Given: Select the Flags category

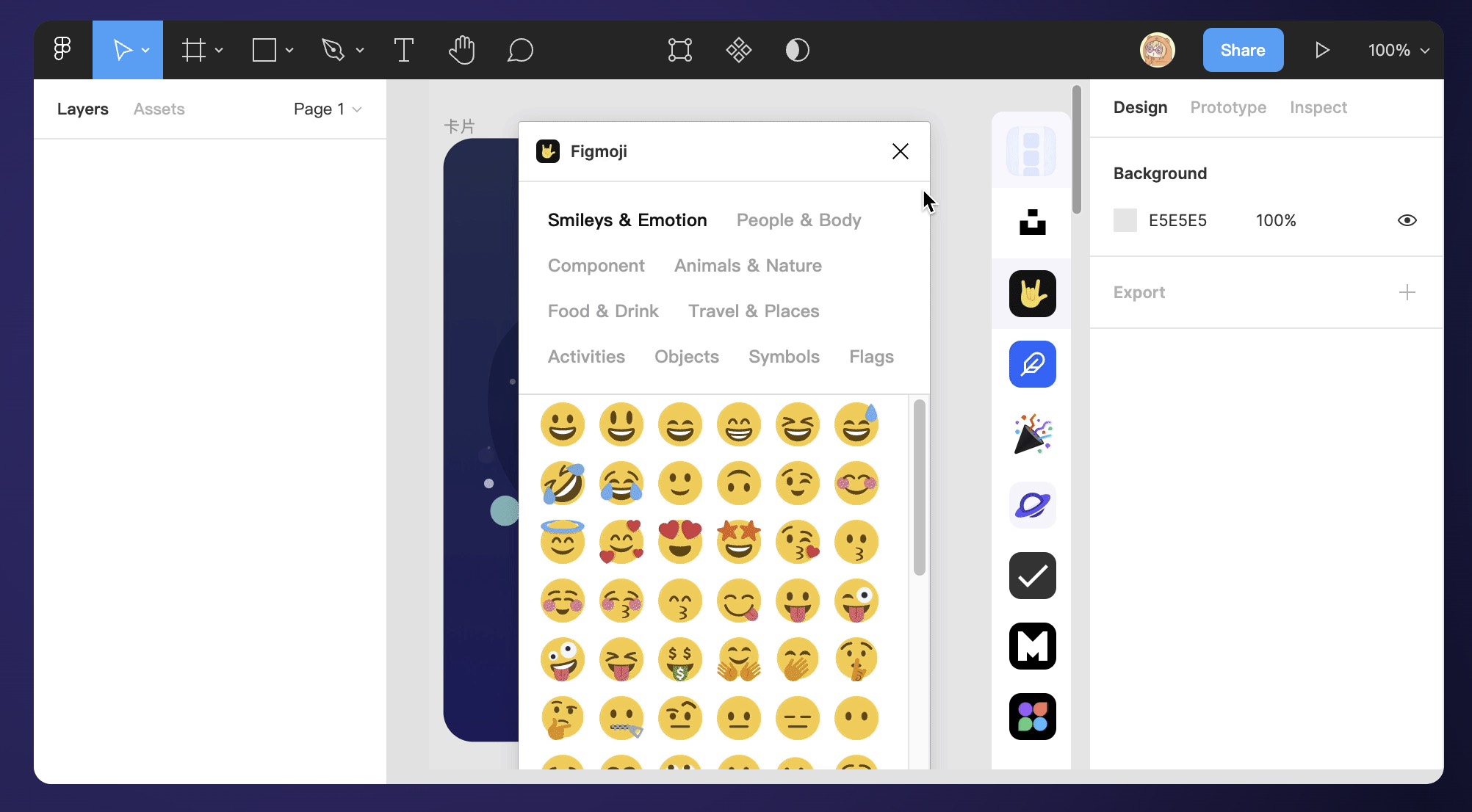Looking at the screenshot, I should 871,357.
